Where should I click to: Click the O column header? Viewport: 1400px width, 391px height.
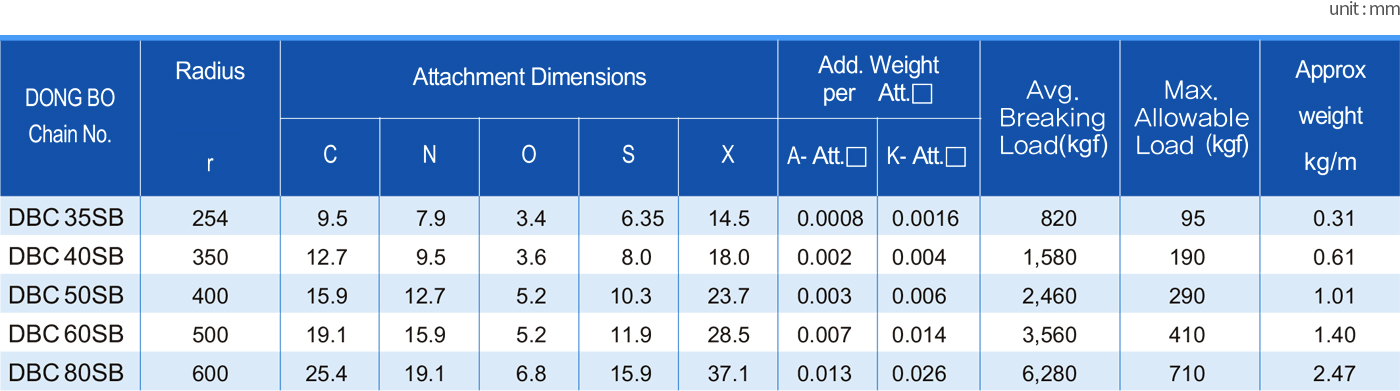click(x=529, y=156)
